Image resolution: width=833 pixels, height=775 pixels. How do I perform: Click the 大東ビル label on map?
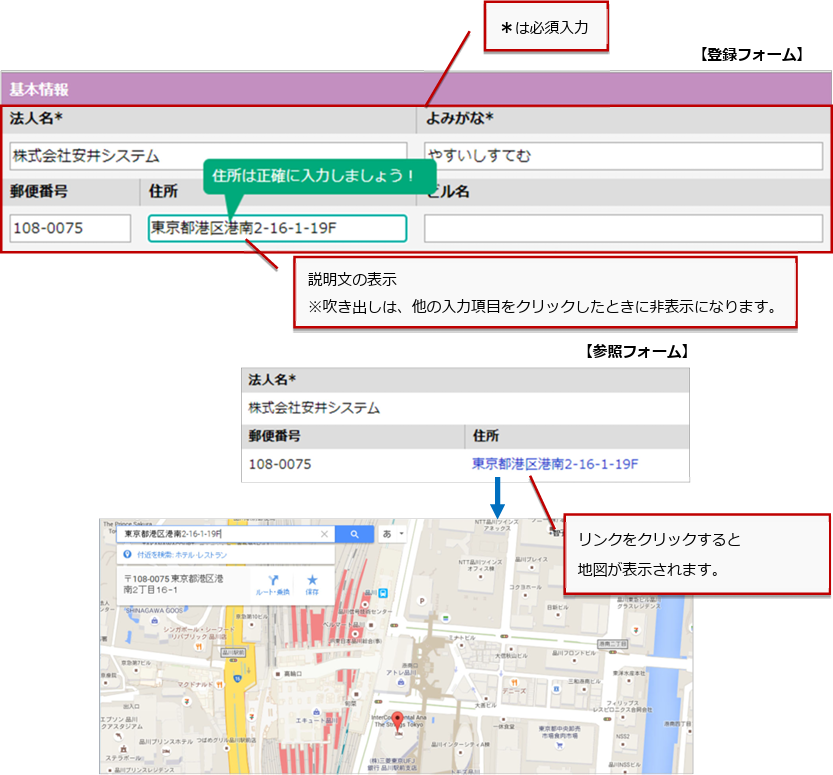485,705
